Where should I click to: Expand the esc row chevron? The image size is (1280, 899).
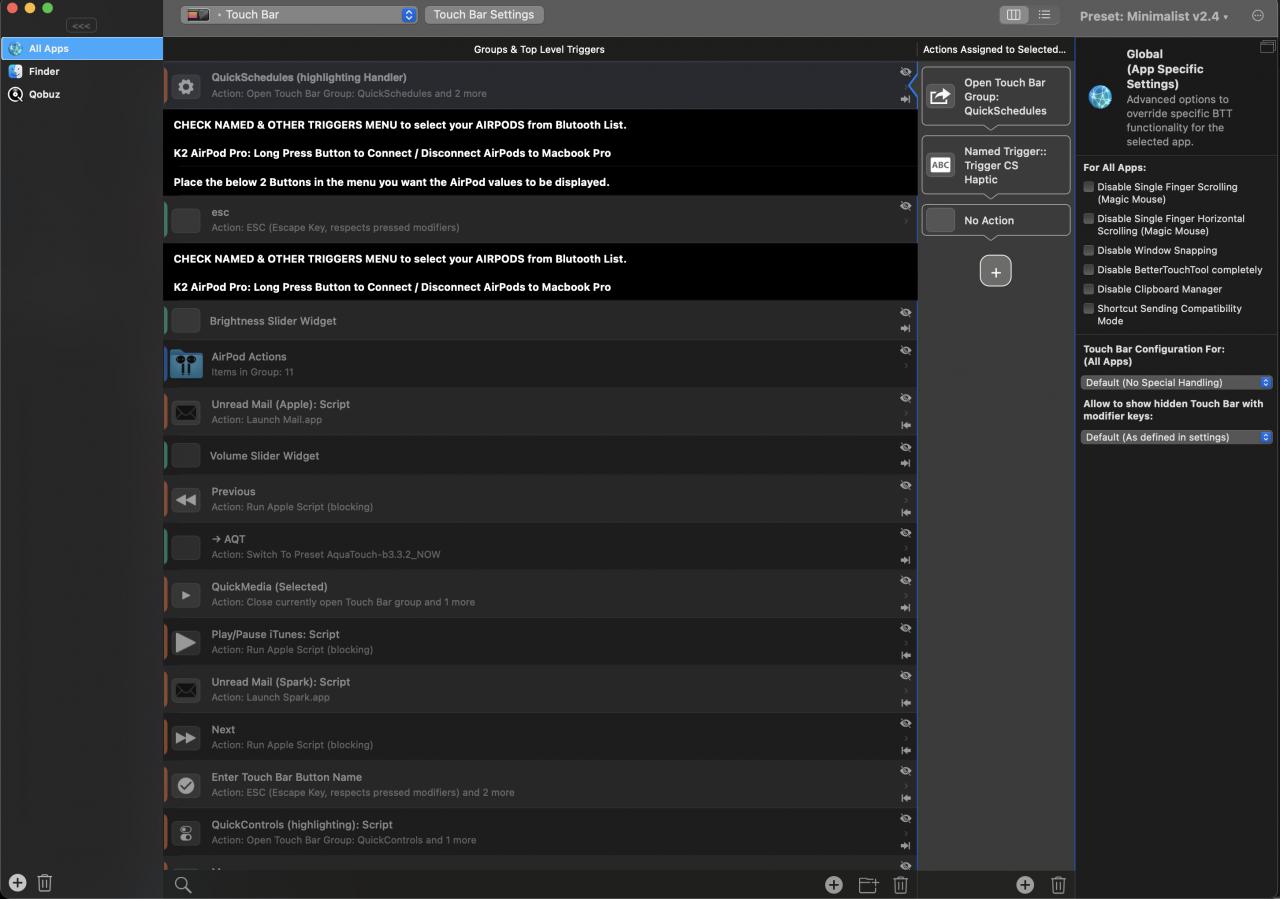pyautogui.click(x=906, y=222)
